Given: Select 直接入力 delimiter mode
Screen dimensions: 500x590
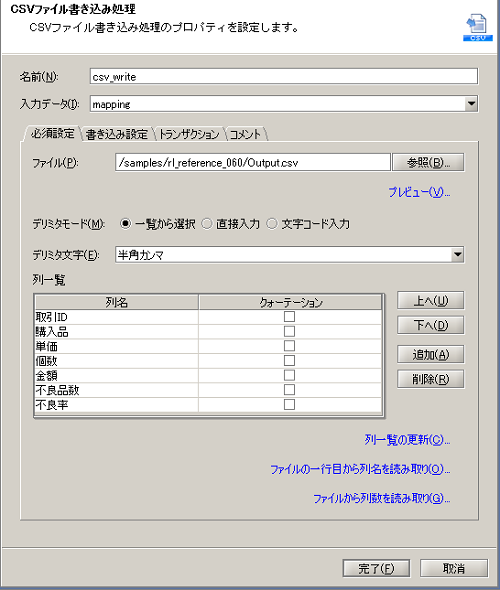Looking at the screenshot, I should pos(207,224).
